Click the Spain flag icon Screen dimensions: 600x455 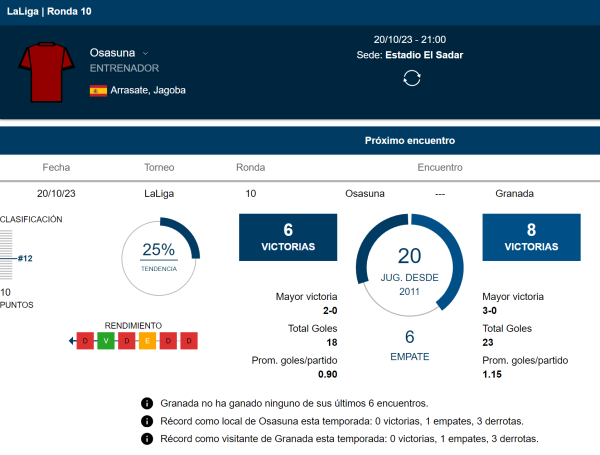(98, 90)
